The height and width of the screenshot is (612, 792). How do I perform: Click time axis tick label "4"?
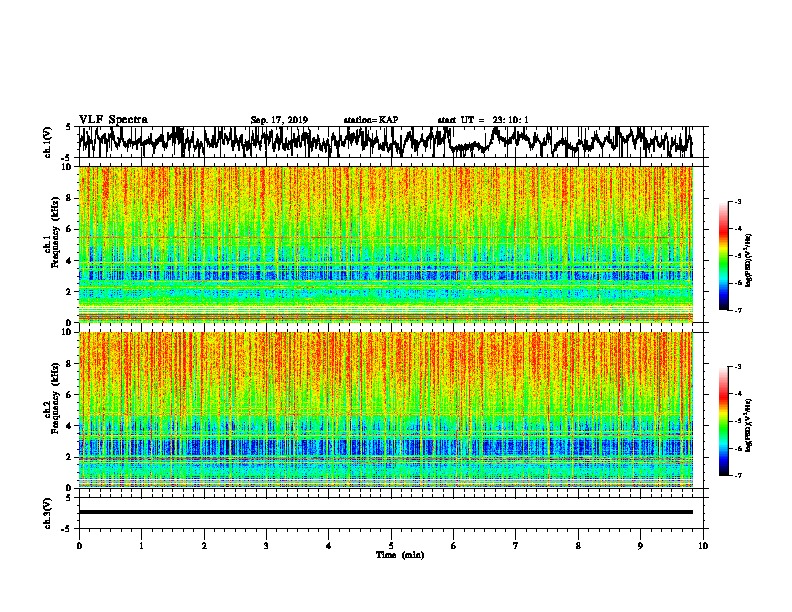(329, 545)
